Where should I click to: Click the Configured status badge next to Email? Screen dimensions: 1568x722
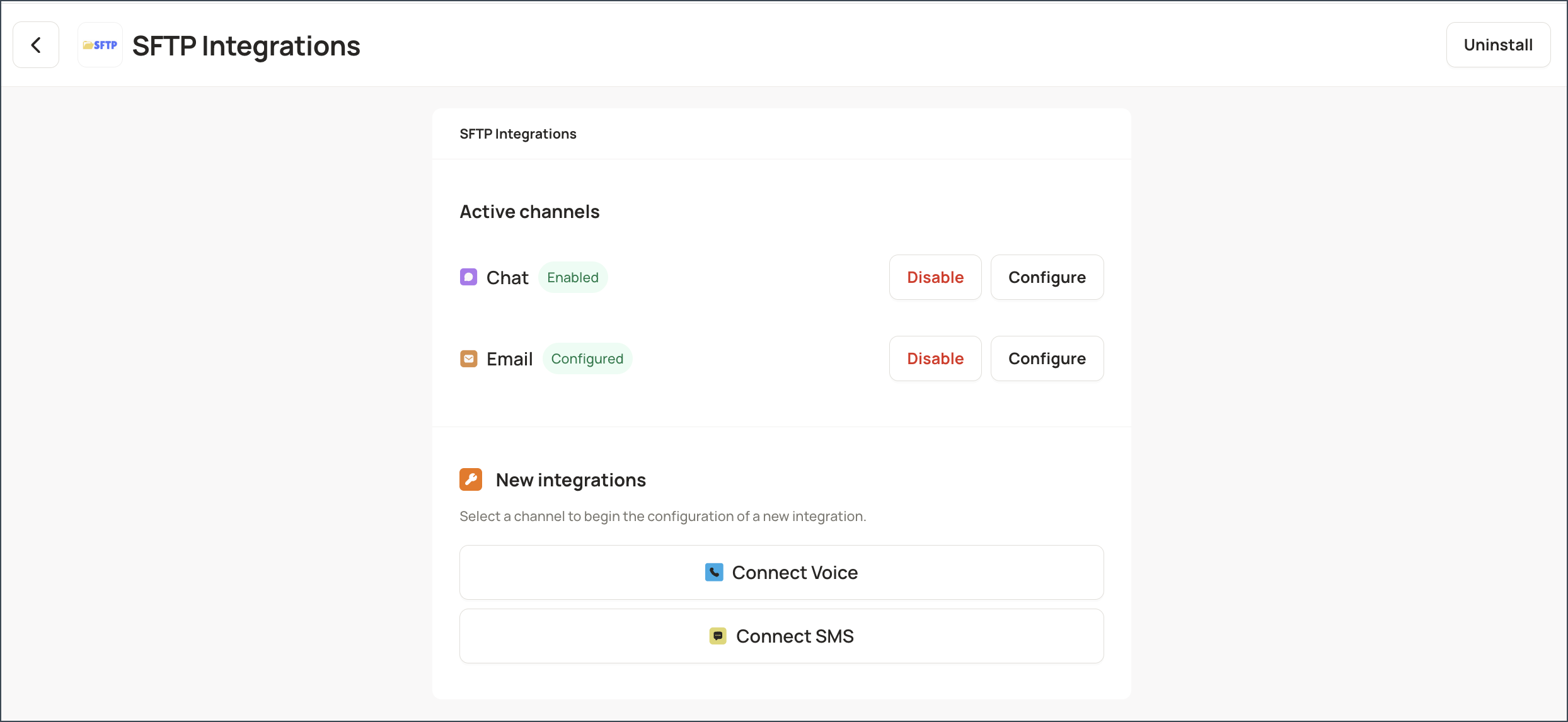587,358
